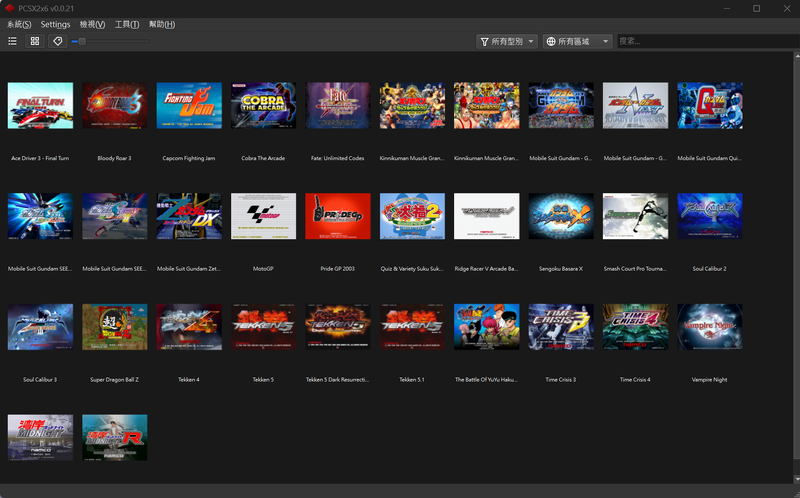The image size is (800, 498).
Task: Select the Soul Calibur 2 cover
Action: coord(710,216)
